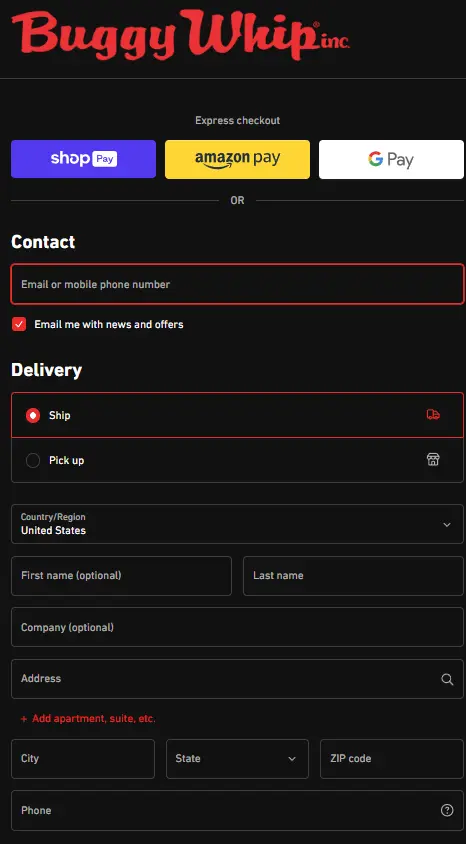Open the Country/Region dropdown

pos(237,524)
